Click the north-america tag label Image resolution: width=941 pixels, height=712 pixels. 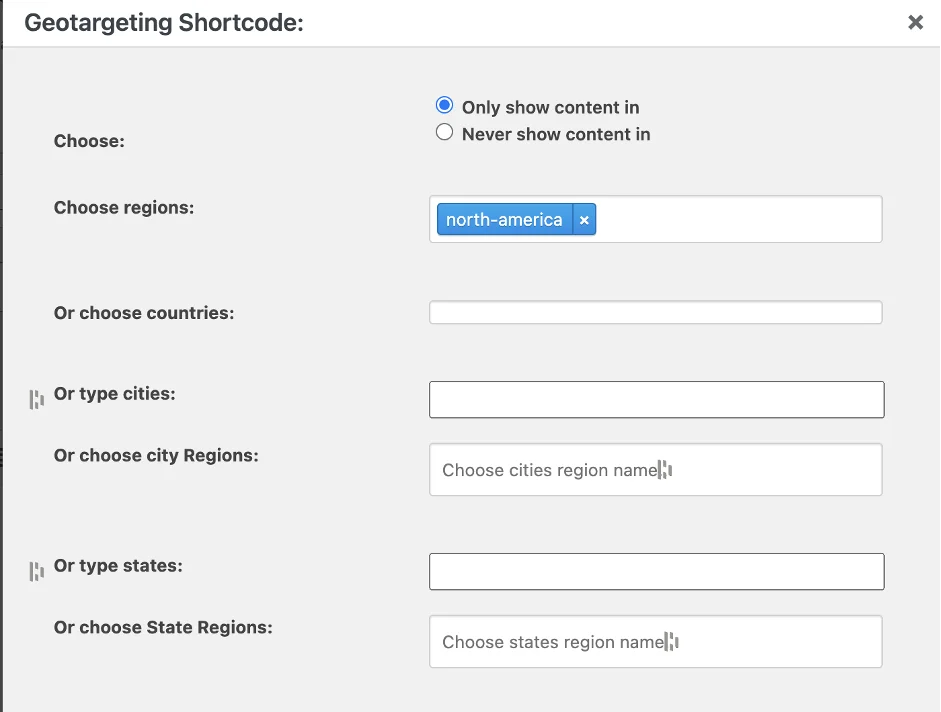[x=504, y=220]
